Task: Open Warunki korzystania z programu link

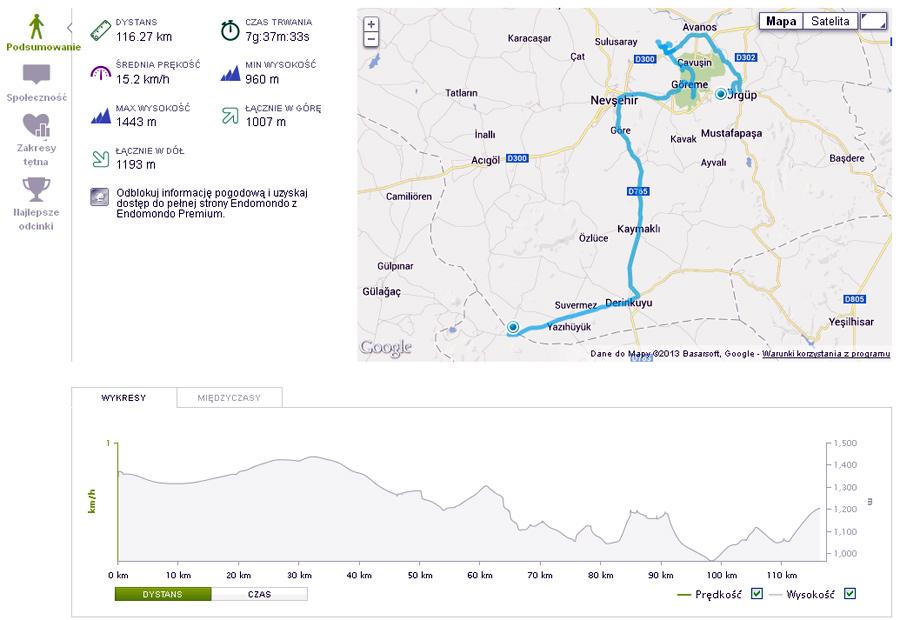Action: [x=826, y=354]
